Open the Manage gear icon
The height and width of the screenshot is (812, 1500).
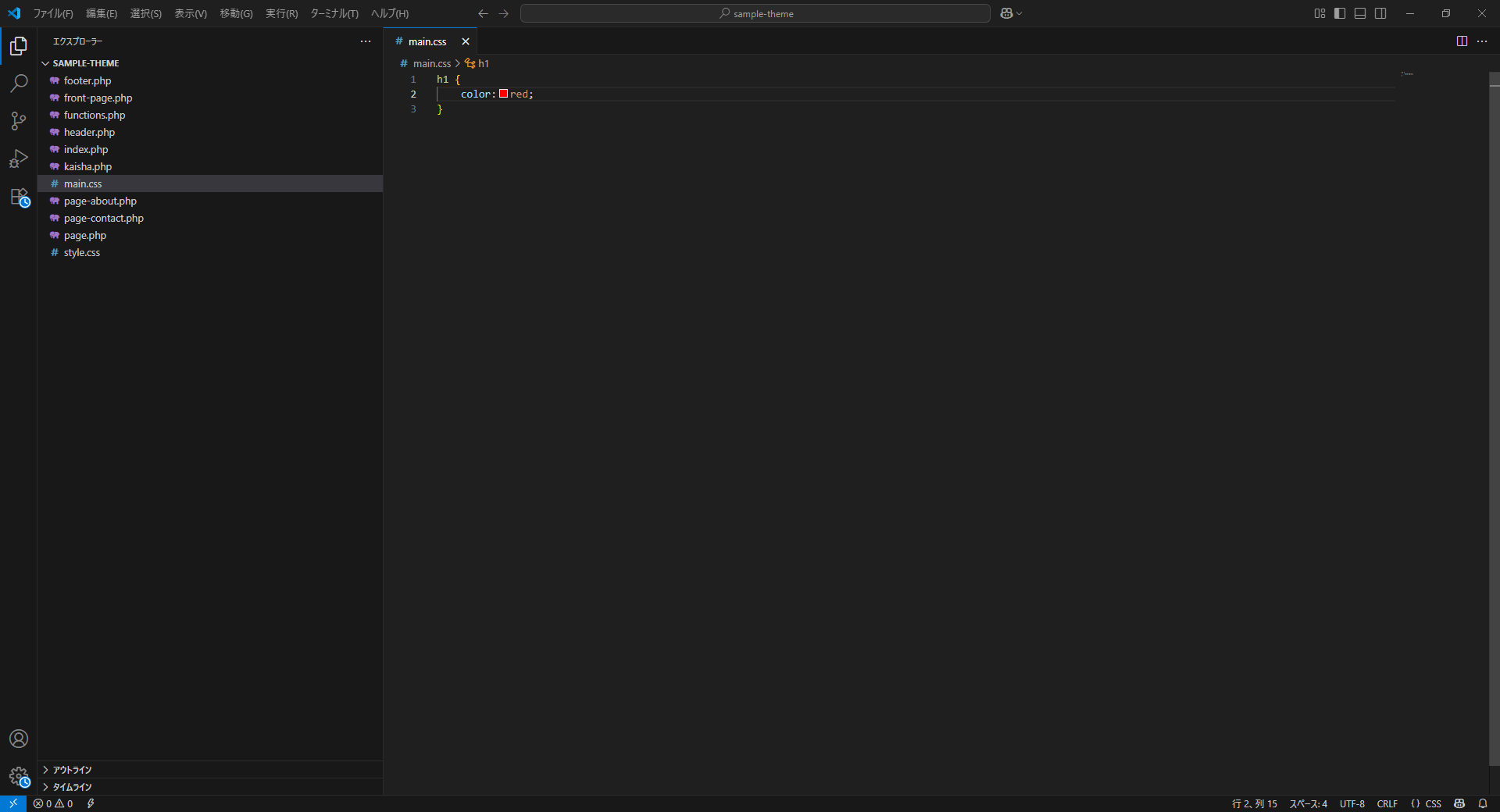point(19,776)
